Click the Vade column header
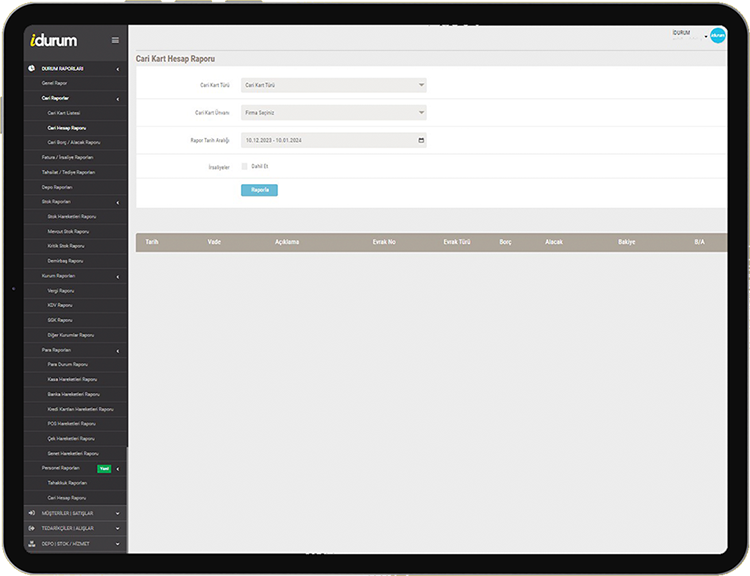Image resolution: width=750 pixels, height=576 pixels. coord(214,242)
